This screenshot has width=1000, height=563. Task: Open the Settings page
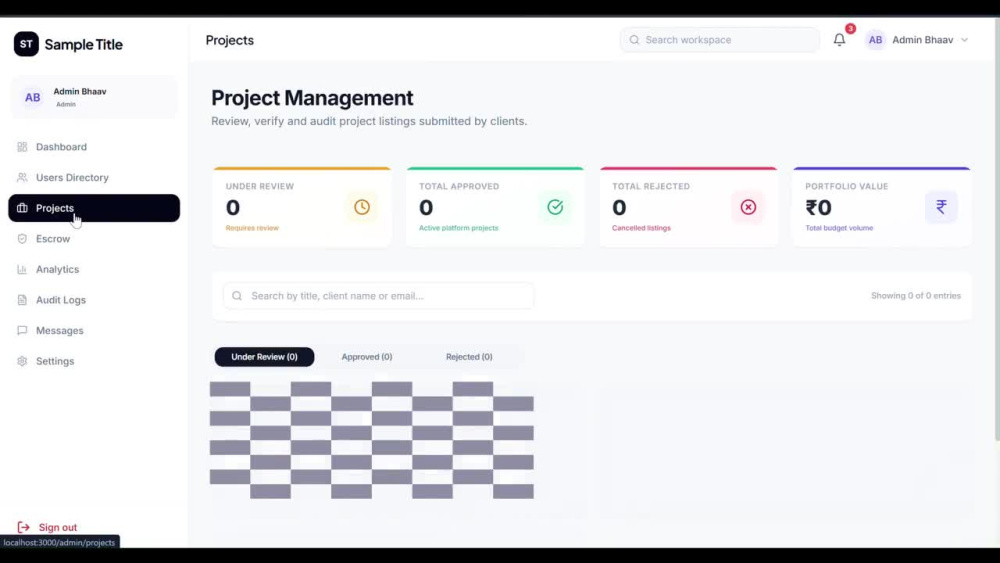coord(94,361)
